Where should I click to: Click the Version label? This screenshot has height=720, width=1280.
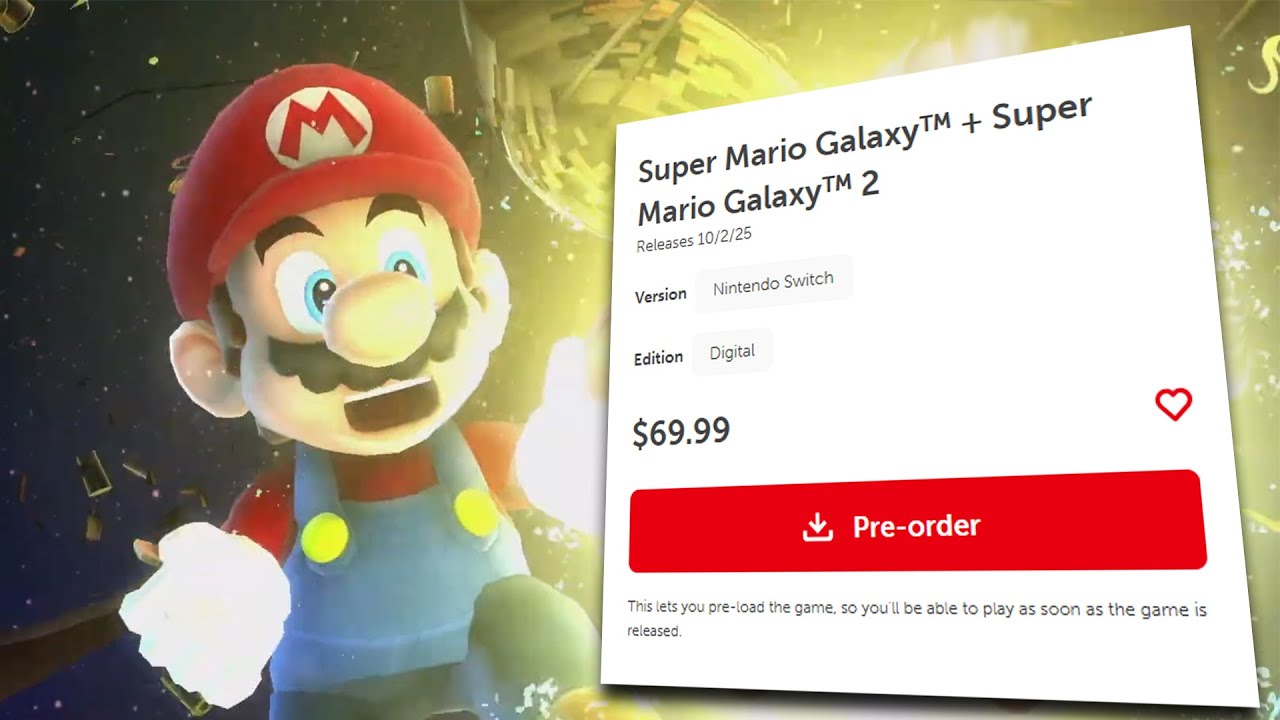[660, 295]
